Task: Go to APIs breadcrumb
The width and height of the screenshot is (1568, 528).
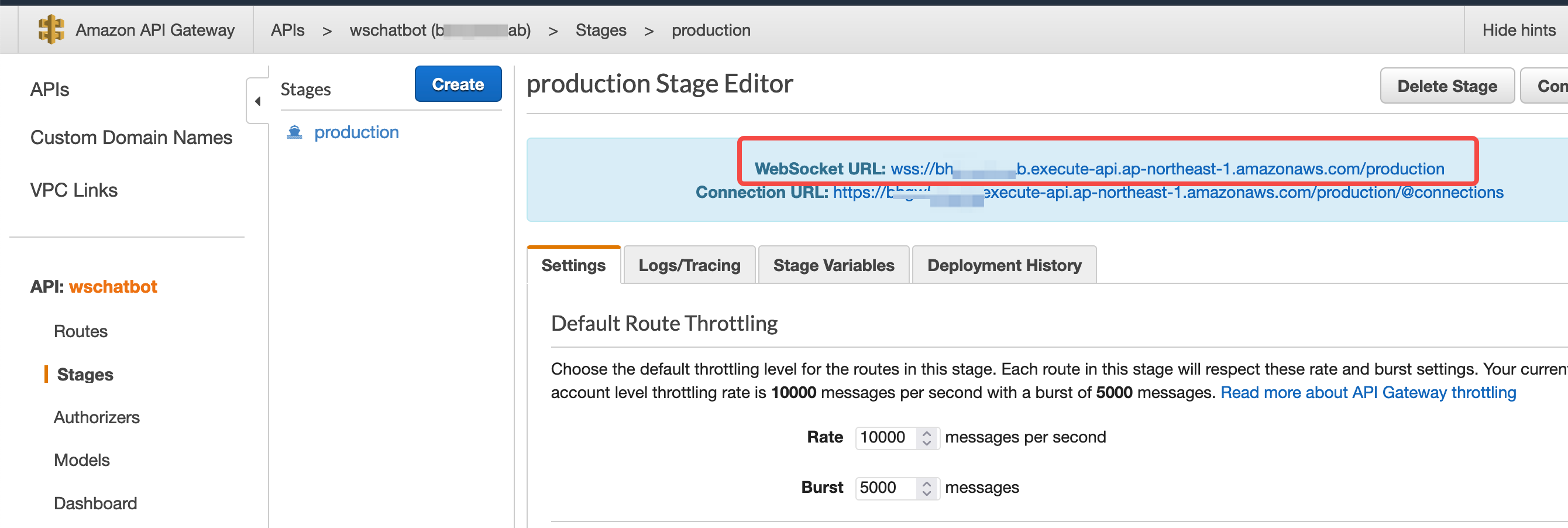Action: point(287,30)
